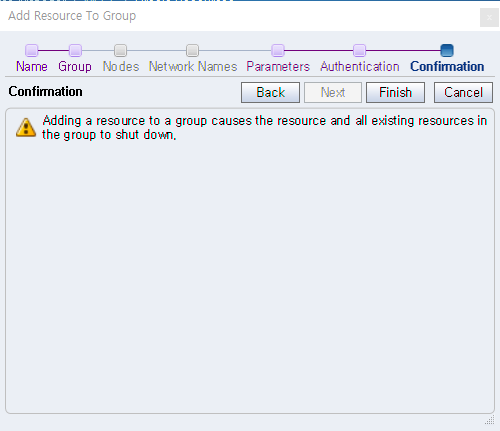This screenshot has height=431, width=500.
Task: Close the Add Resource To Group dialog
Action: pyautogui.click(x=489, y=17)
